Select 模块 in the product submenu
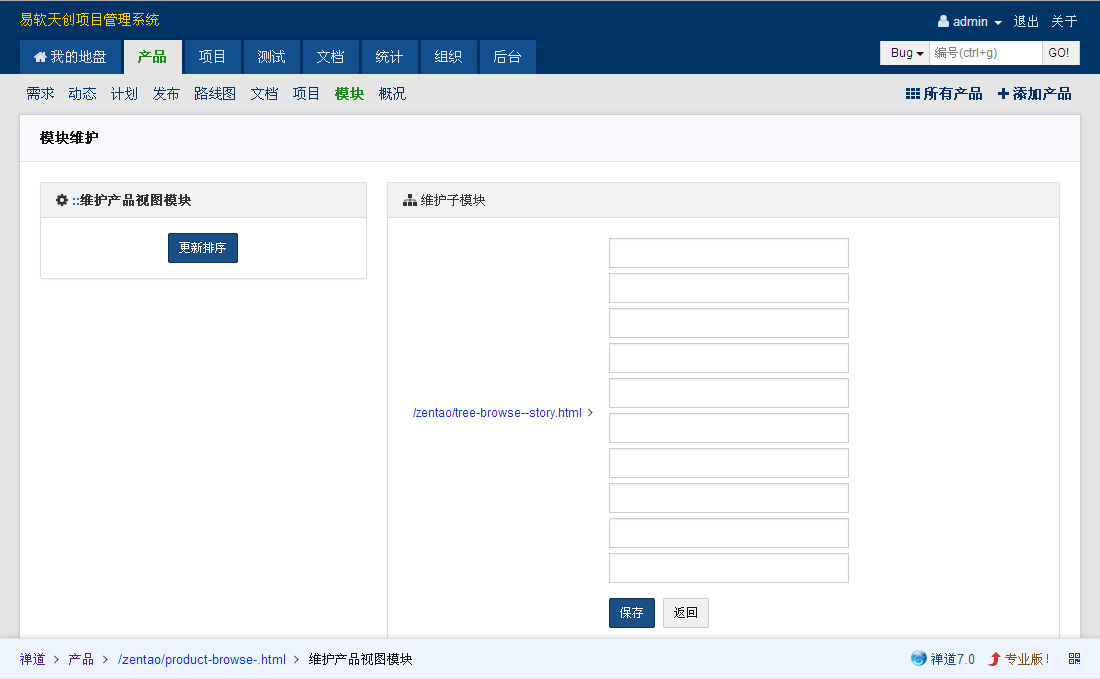The height and width of the screenshot is (679, 1100). point(349,93)
